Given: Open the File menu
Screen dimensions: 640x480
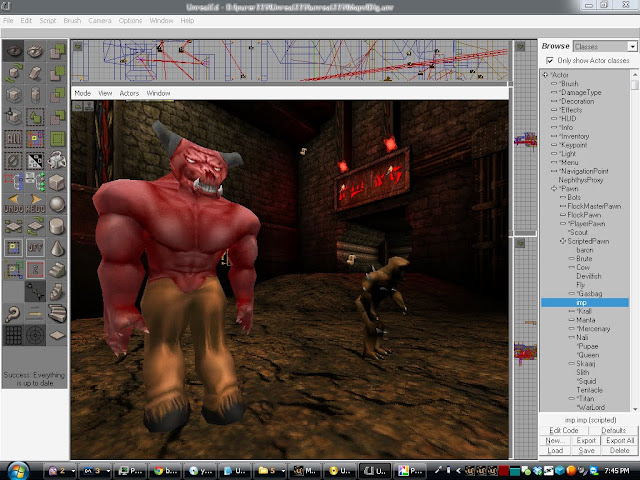Looking at the screenshot, I should point(8,20).
